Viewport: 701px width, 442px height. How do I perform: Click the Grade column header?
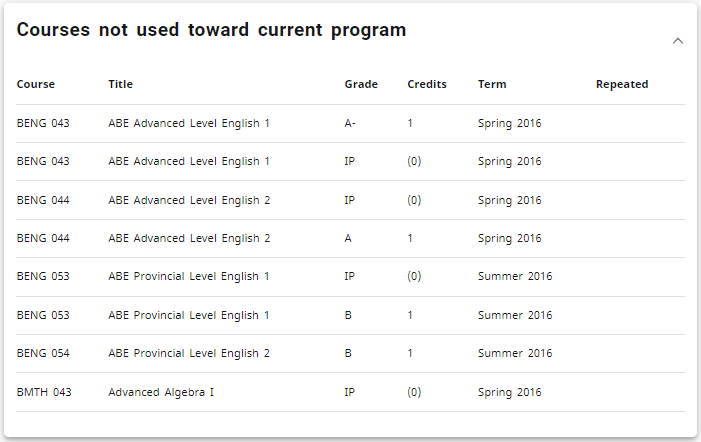click(361, 84)
